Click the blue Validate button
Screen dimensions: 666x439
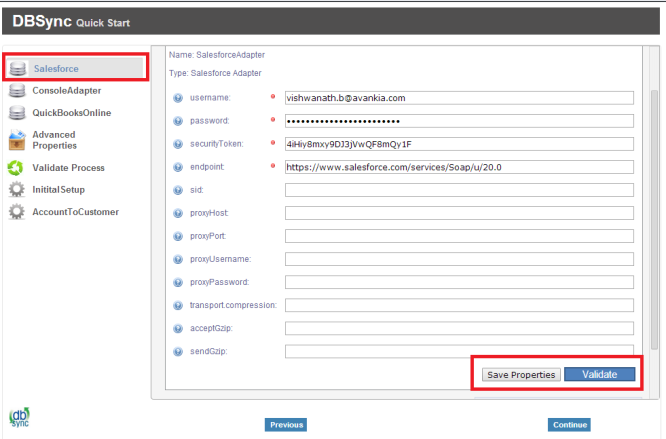coord(599,374)
